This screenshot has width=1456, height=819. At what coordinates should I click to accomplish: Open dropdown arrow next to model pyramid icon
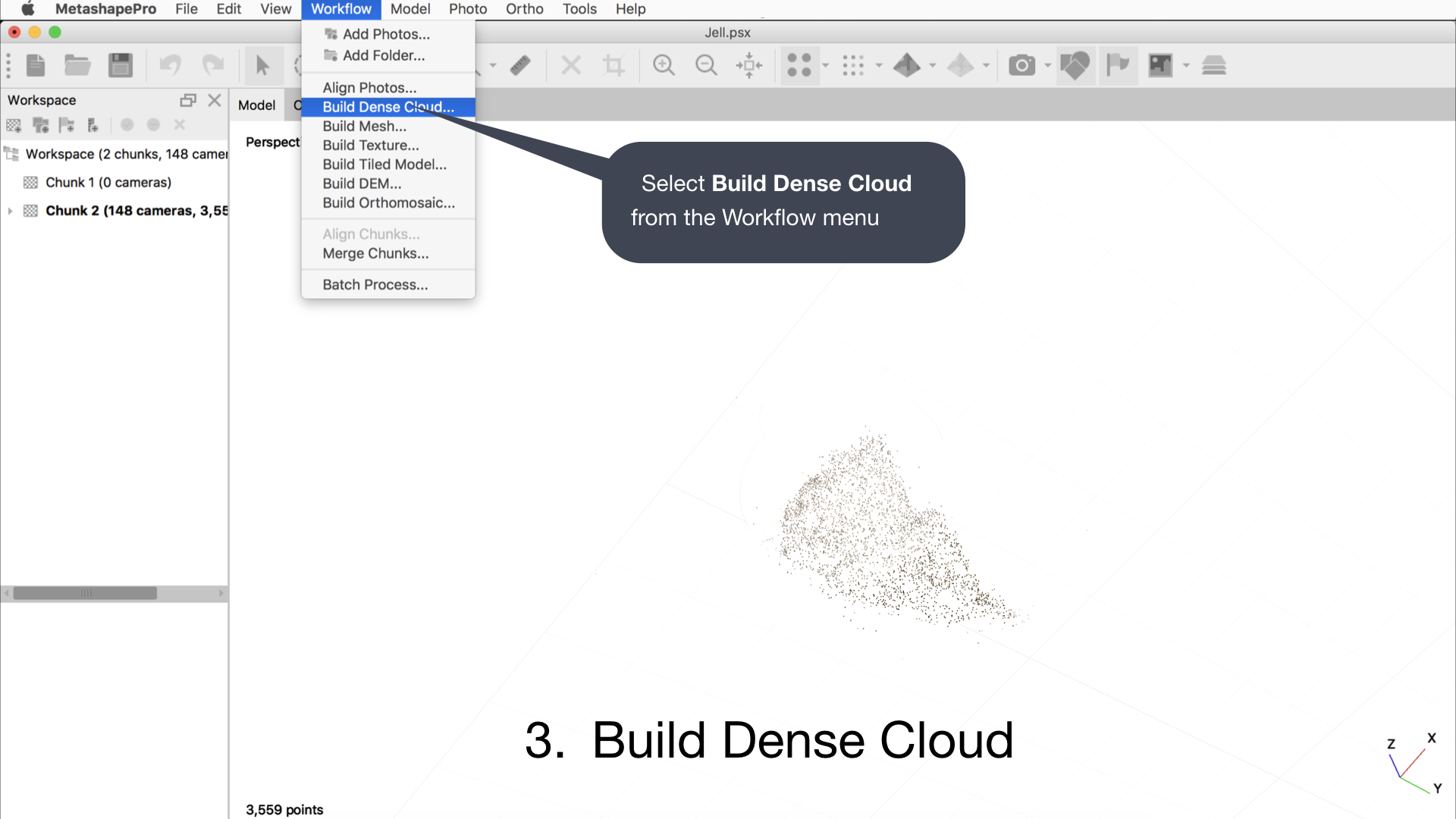coord(933,65)
